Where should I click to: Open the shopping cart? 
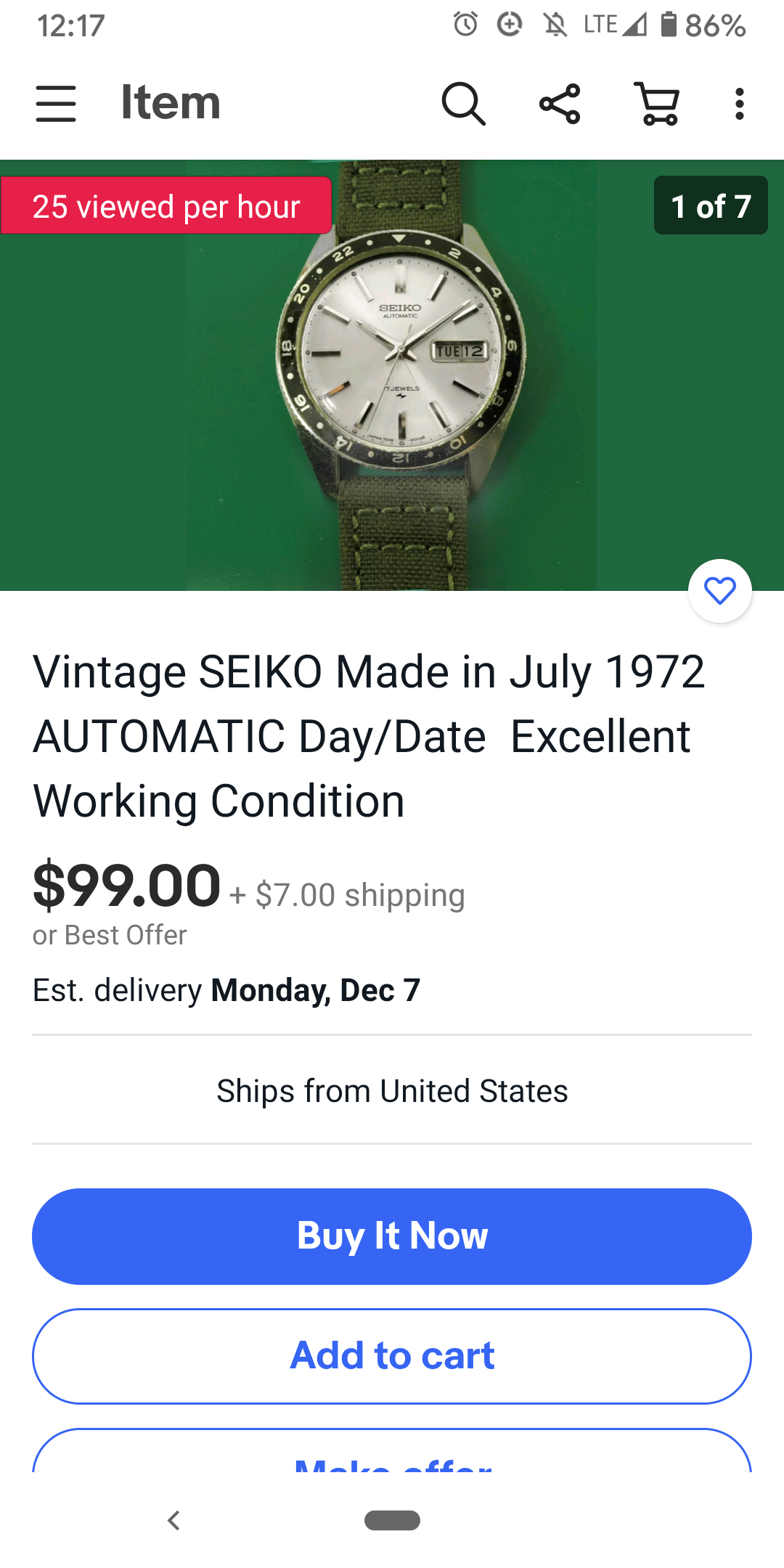(657, 104)
